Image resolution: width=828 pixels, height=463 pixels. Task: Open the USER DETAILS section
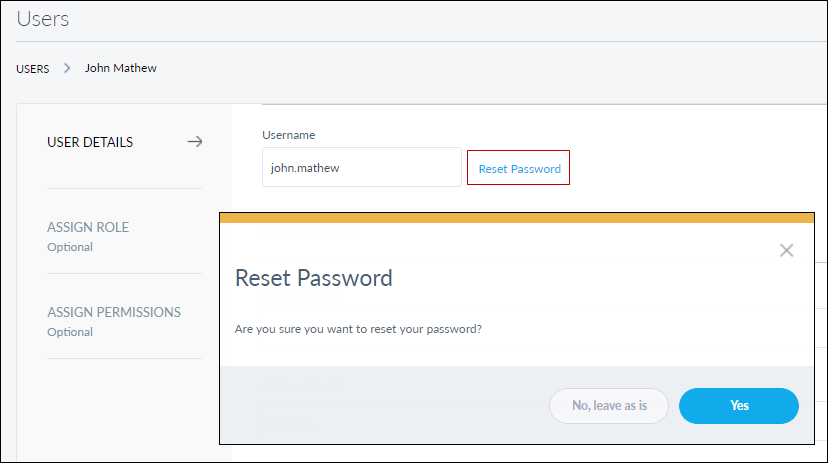point(90,142)
